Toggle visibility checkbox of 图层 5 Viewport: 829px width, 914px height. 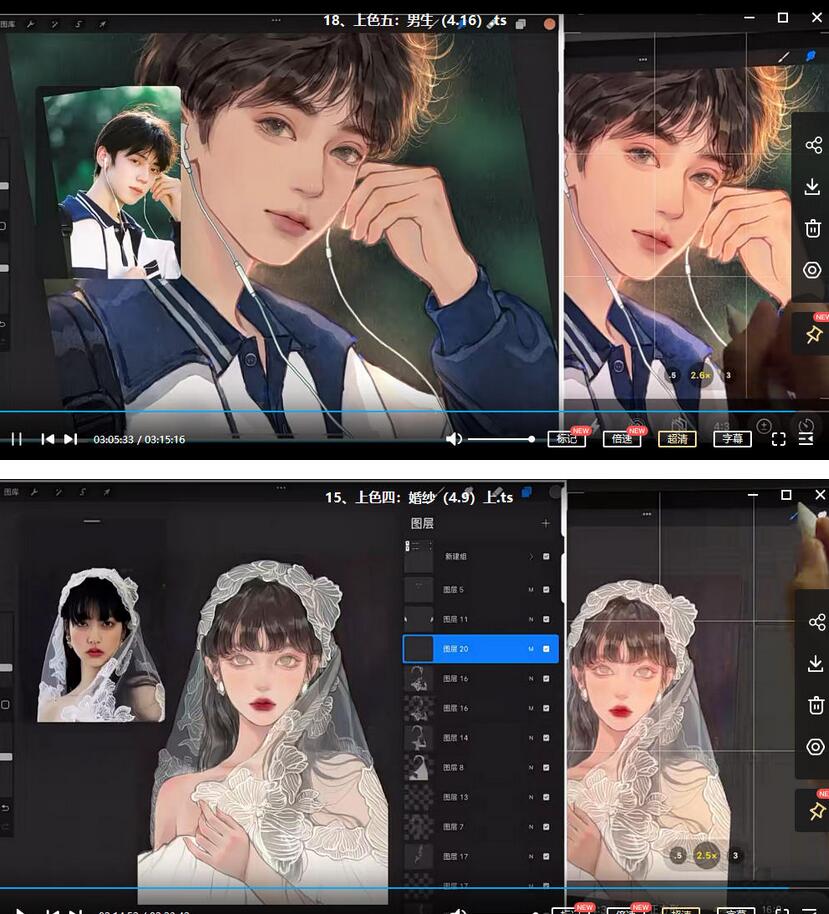coord(546,589)
